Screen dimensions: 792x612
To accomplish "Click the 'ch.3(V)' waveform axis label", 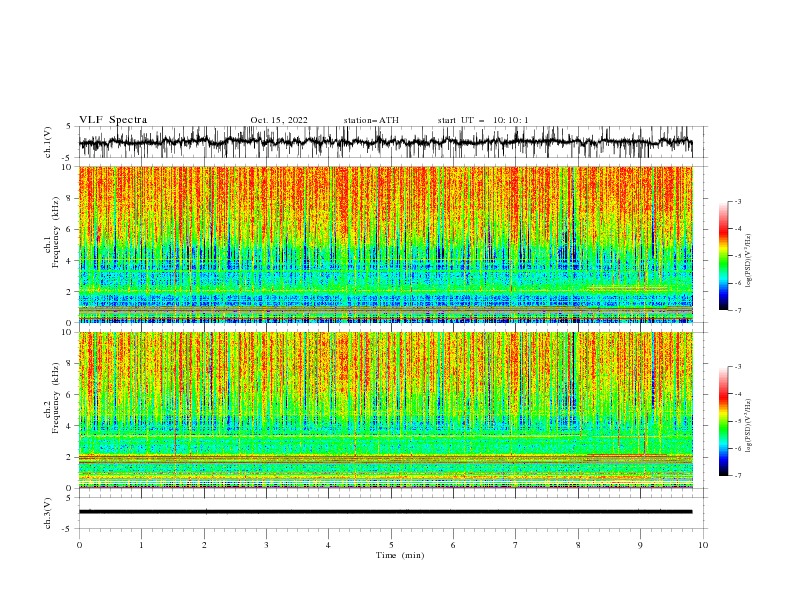I will pos(48,514).
